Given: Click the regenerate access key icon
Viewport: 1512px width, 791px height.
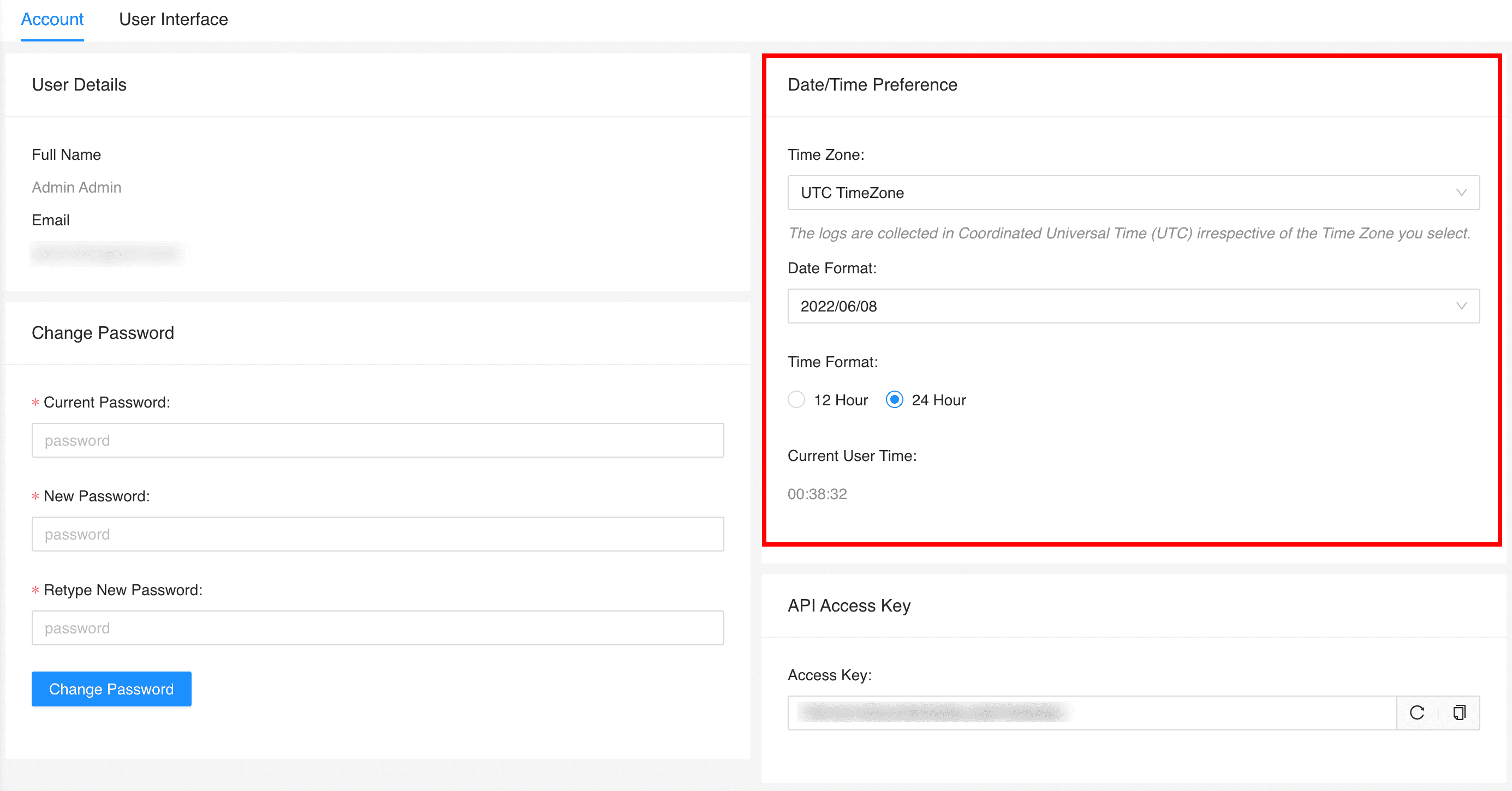Looking at the screenshot, I should tap(1417, 712).
